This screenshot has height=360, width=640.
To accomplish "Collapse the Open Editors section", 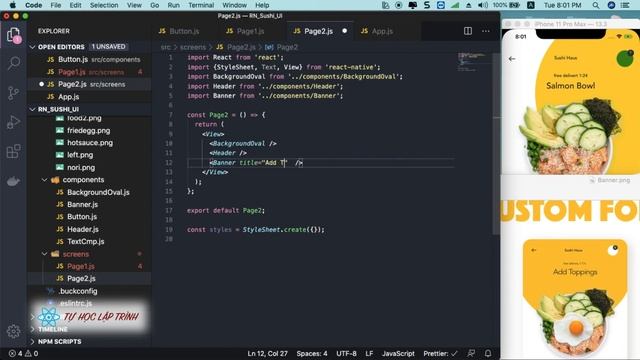I will click(33, 47).
